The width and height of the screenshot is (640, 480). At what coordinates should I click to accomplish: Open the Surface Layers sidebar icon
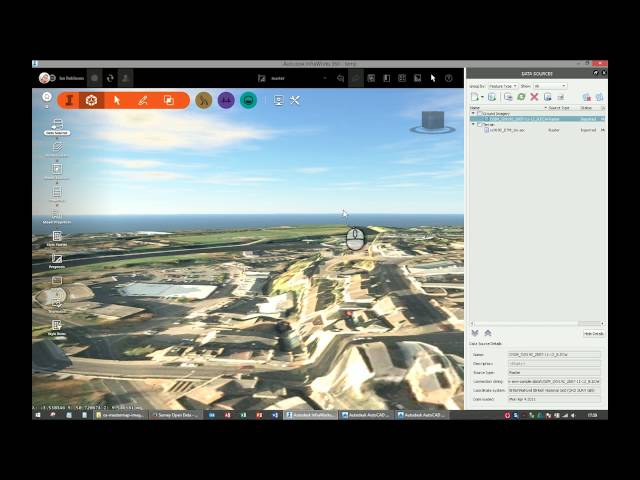coord(57,149)
